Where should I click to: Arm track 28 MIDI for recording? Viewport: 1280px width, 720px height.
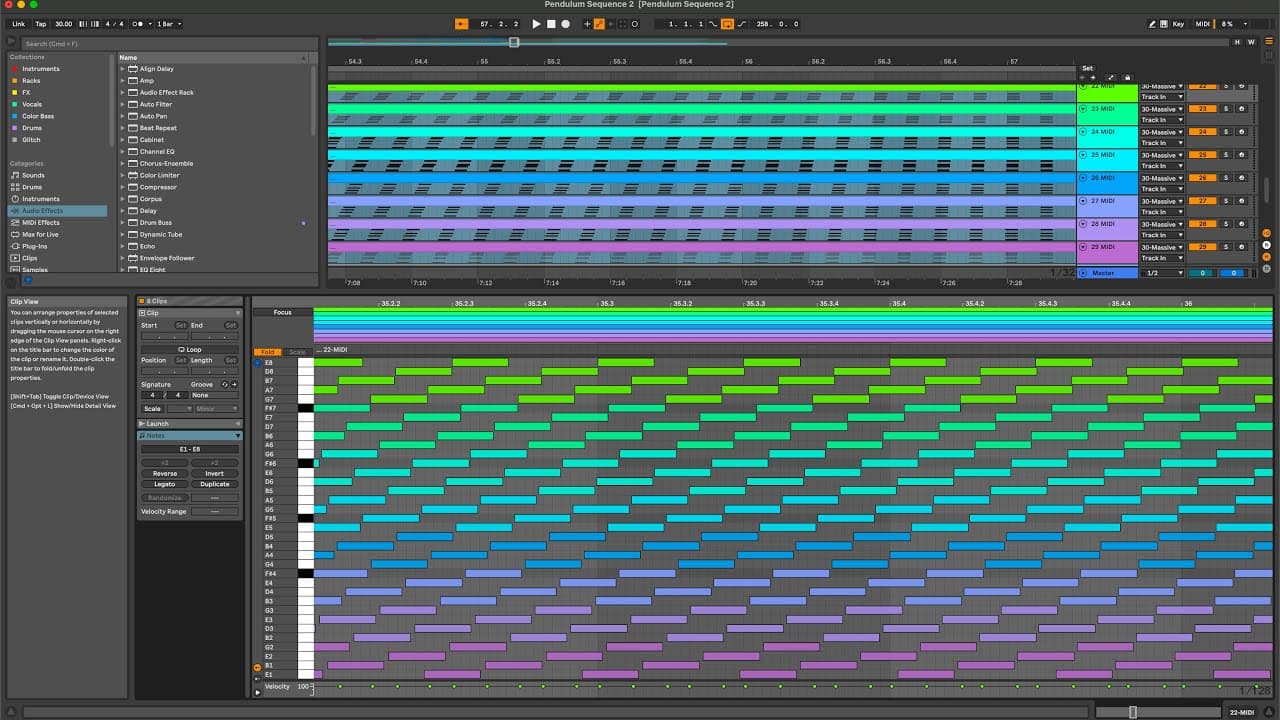click(1241, 224)
